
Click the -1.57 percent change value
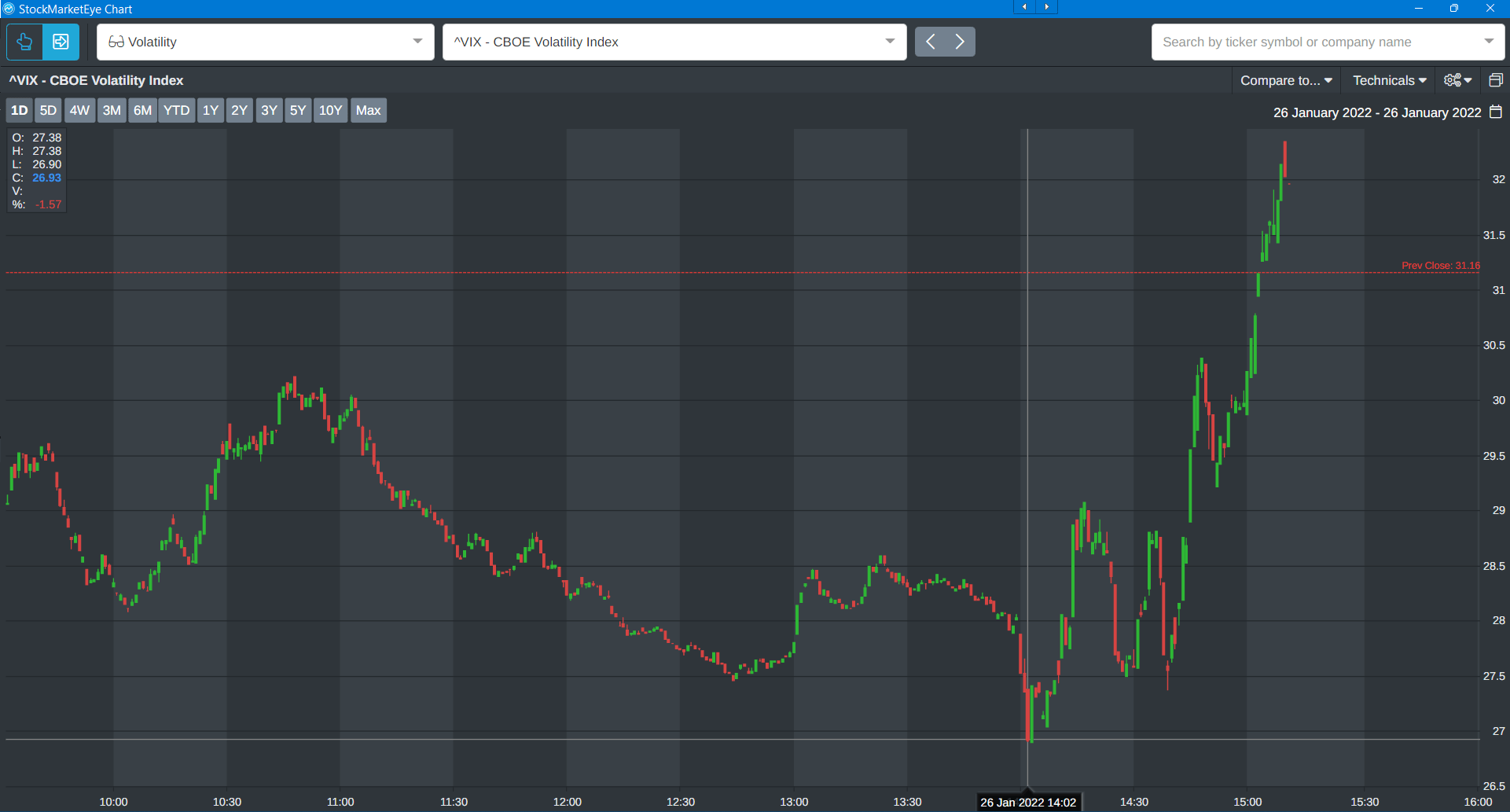(x=48, y=204)
